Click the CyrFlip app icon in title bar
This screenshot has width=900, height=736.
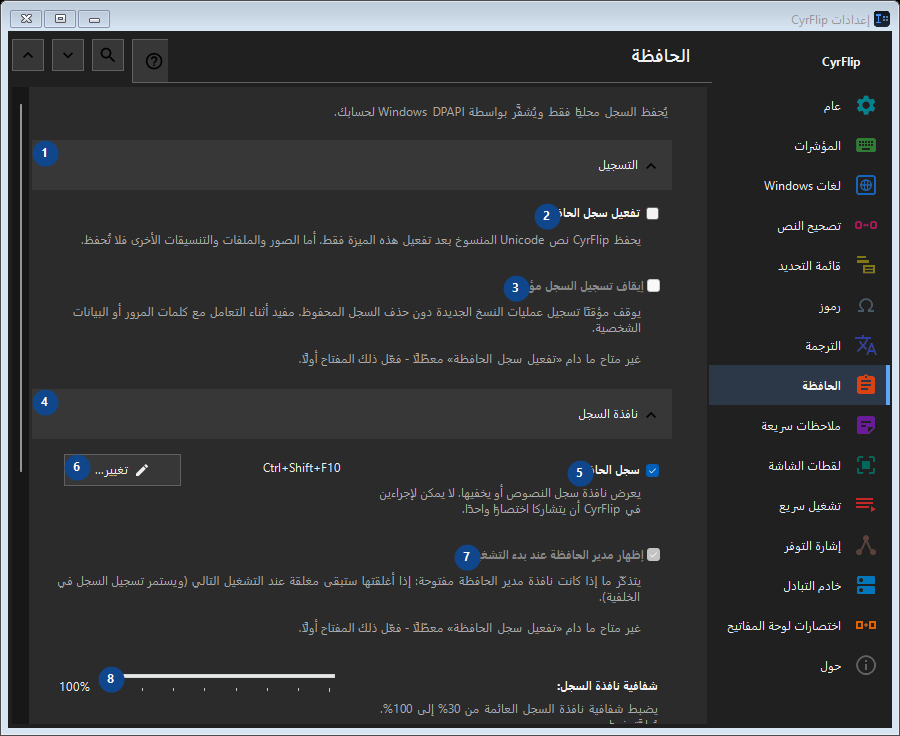pyautogui.click(x=882, y=19)
